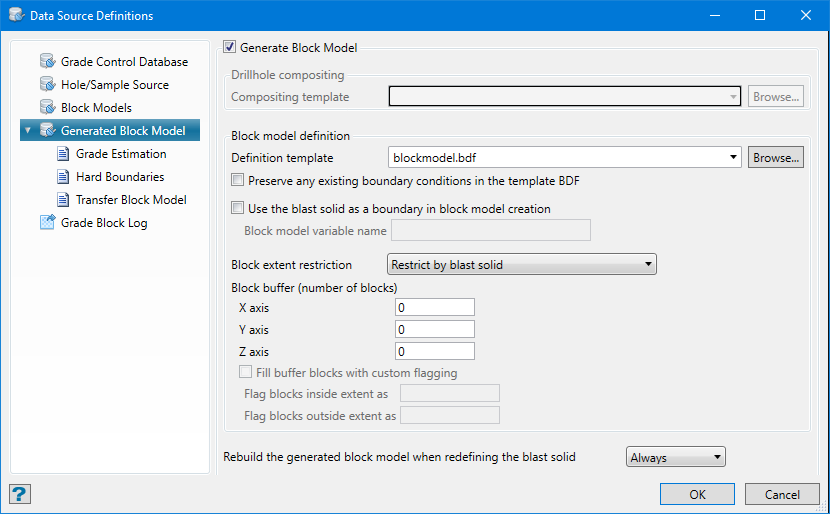This screenshot has height=514, width=830.
Task: Select Hard Boundaries in the tree
Action: 120,177
